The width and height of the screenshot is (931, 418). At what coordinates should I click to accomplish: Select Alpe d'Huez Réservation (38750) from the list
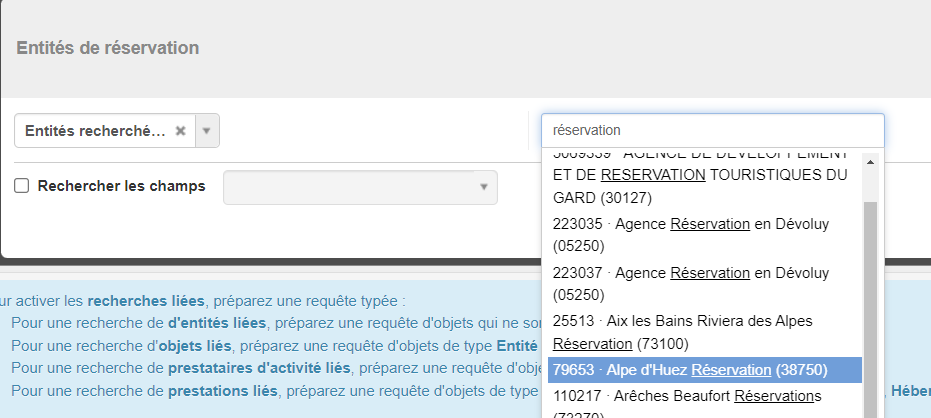705,370
